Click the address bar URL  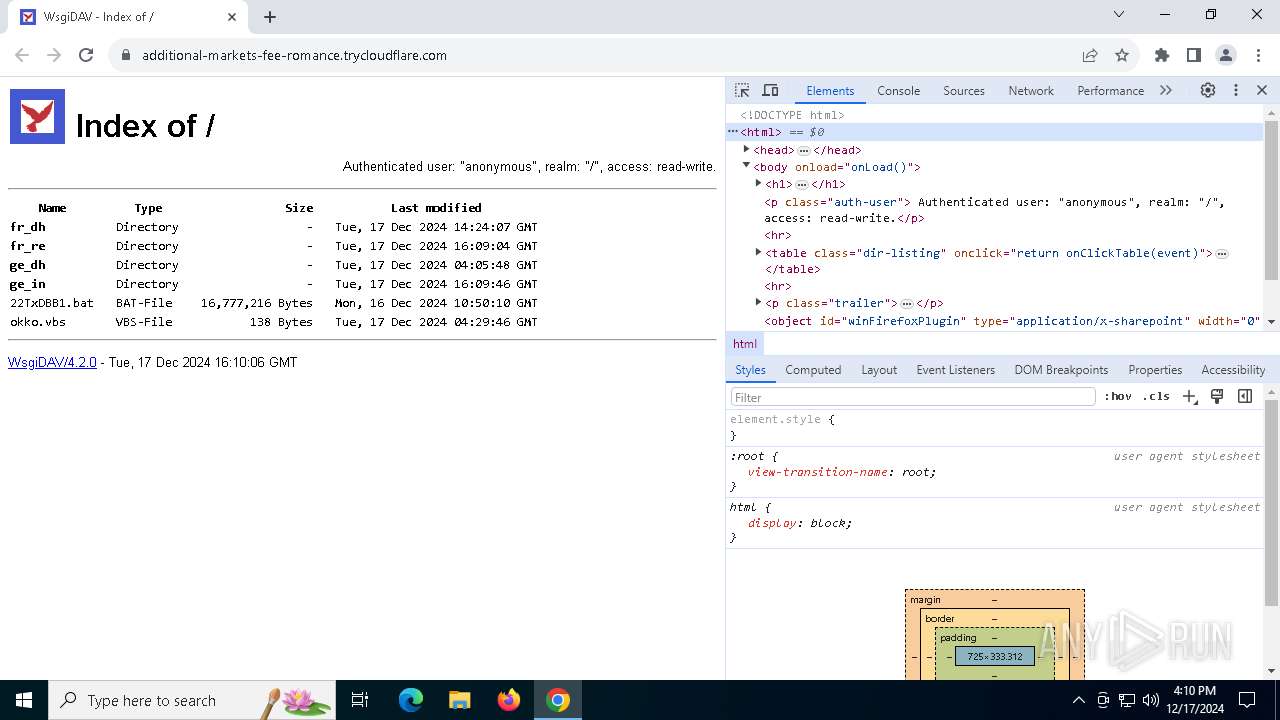click(x=294, y=56)
